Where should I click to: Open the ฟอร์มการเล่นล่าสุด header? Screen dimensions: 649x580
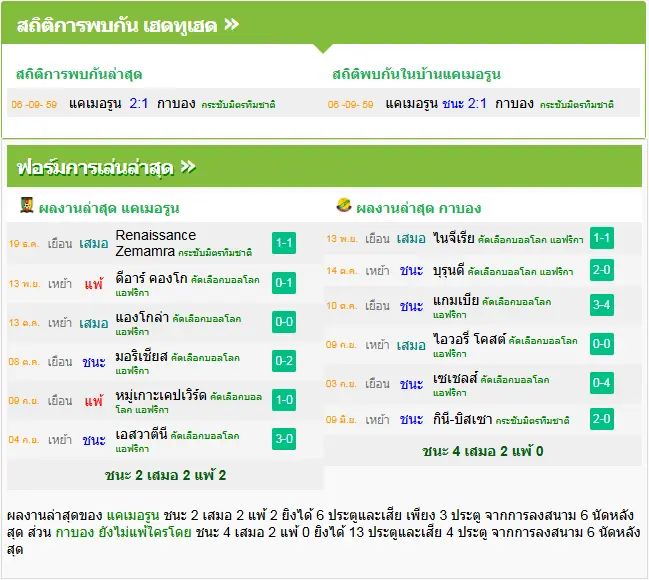(x=324, y=166)
